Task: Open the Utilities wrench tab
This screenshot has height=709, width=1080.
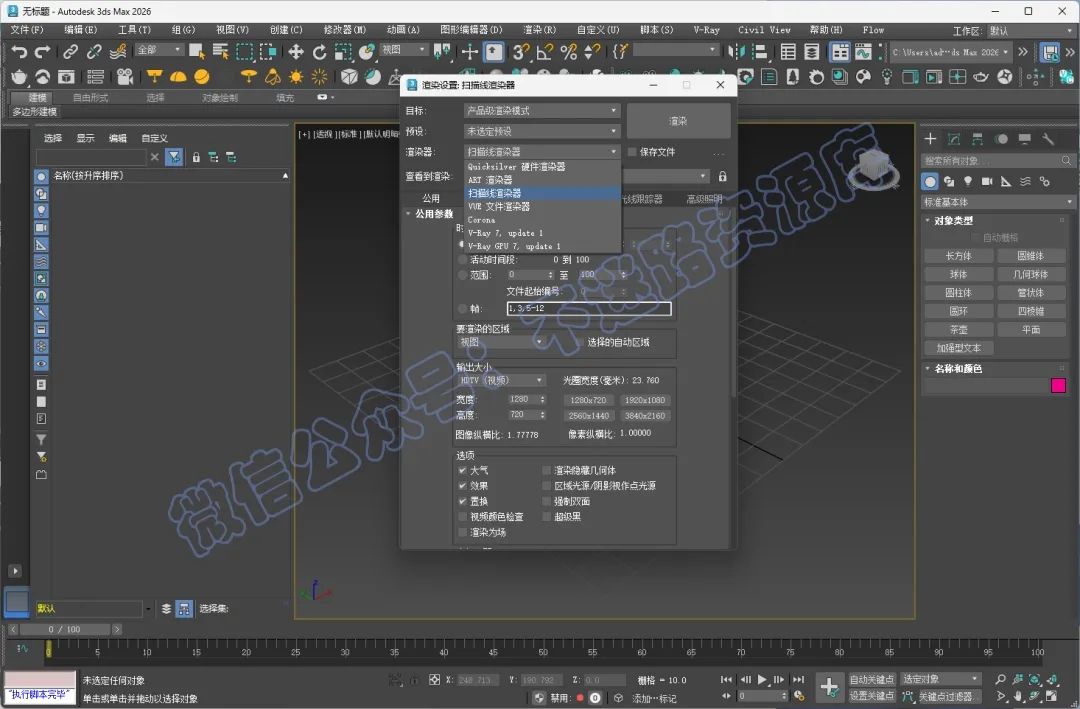Action: click(x=1048, y=139)
